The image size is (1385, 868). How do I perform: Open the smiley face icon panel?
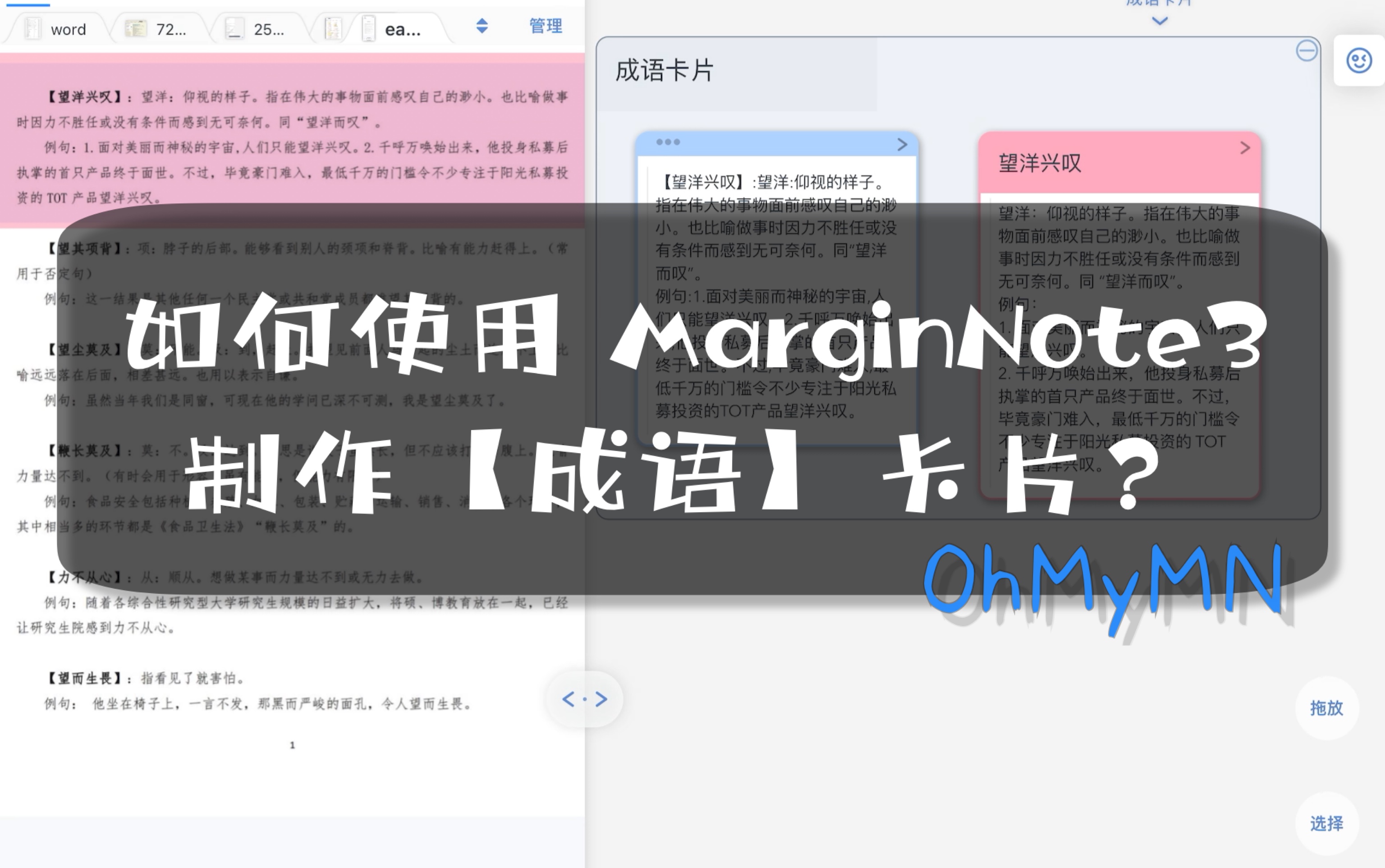tap(1358, 60)
